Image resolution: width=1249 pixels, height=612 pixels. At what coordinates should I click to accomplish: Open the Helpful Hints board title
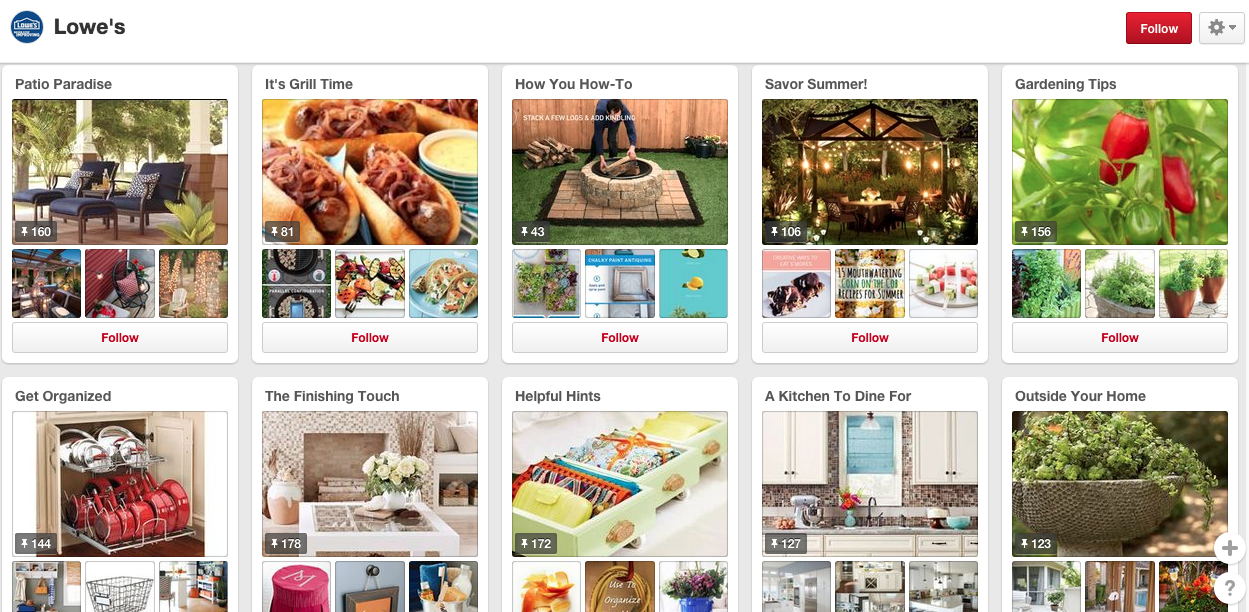[558, 396]
